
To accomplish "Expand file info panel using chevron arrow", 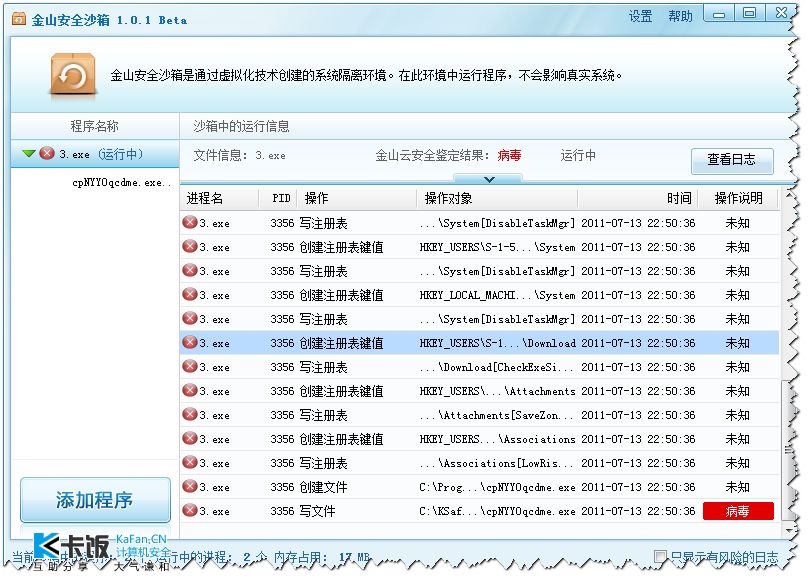I will tap(488, 179).
